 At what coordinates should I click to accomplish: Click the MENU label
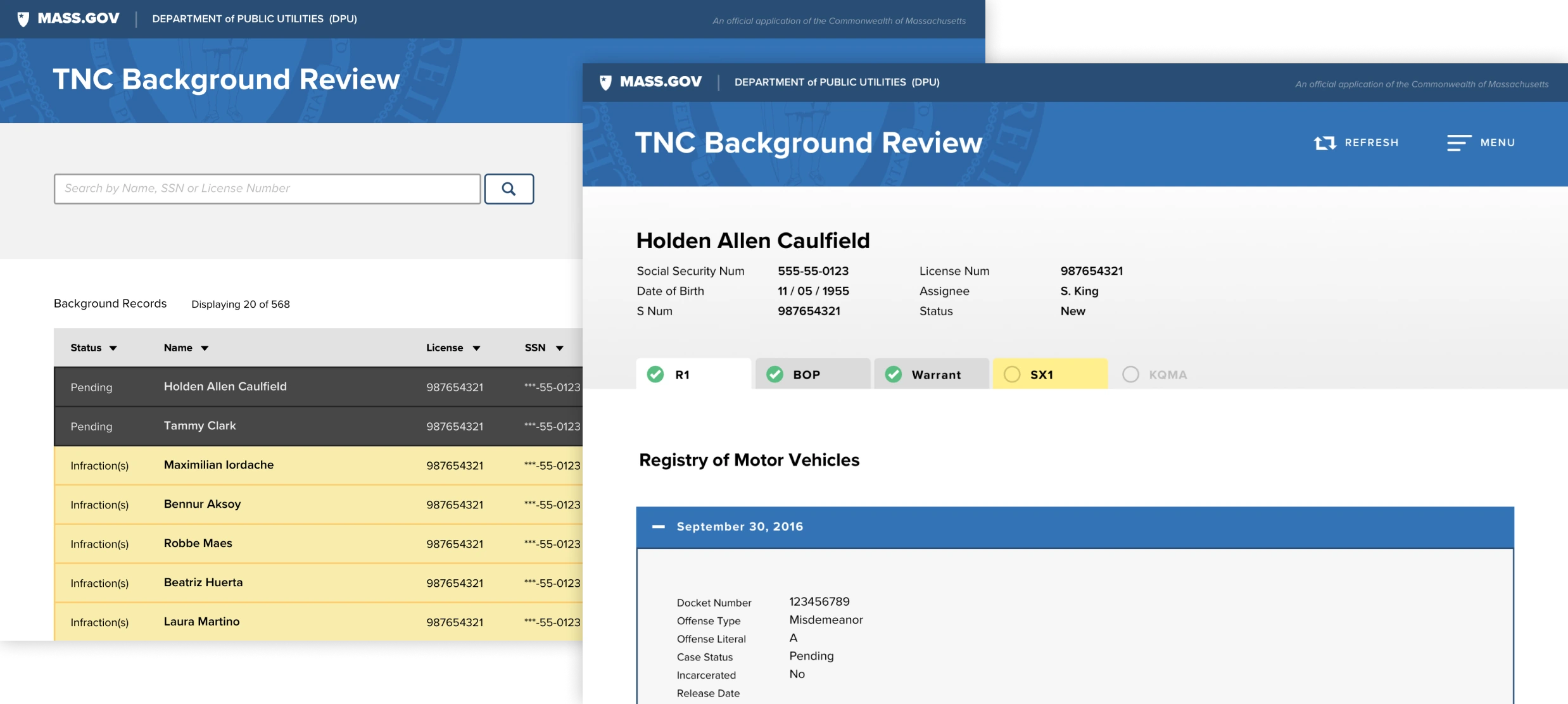point(1498,143)
